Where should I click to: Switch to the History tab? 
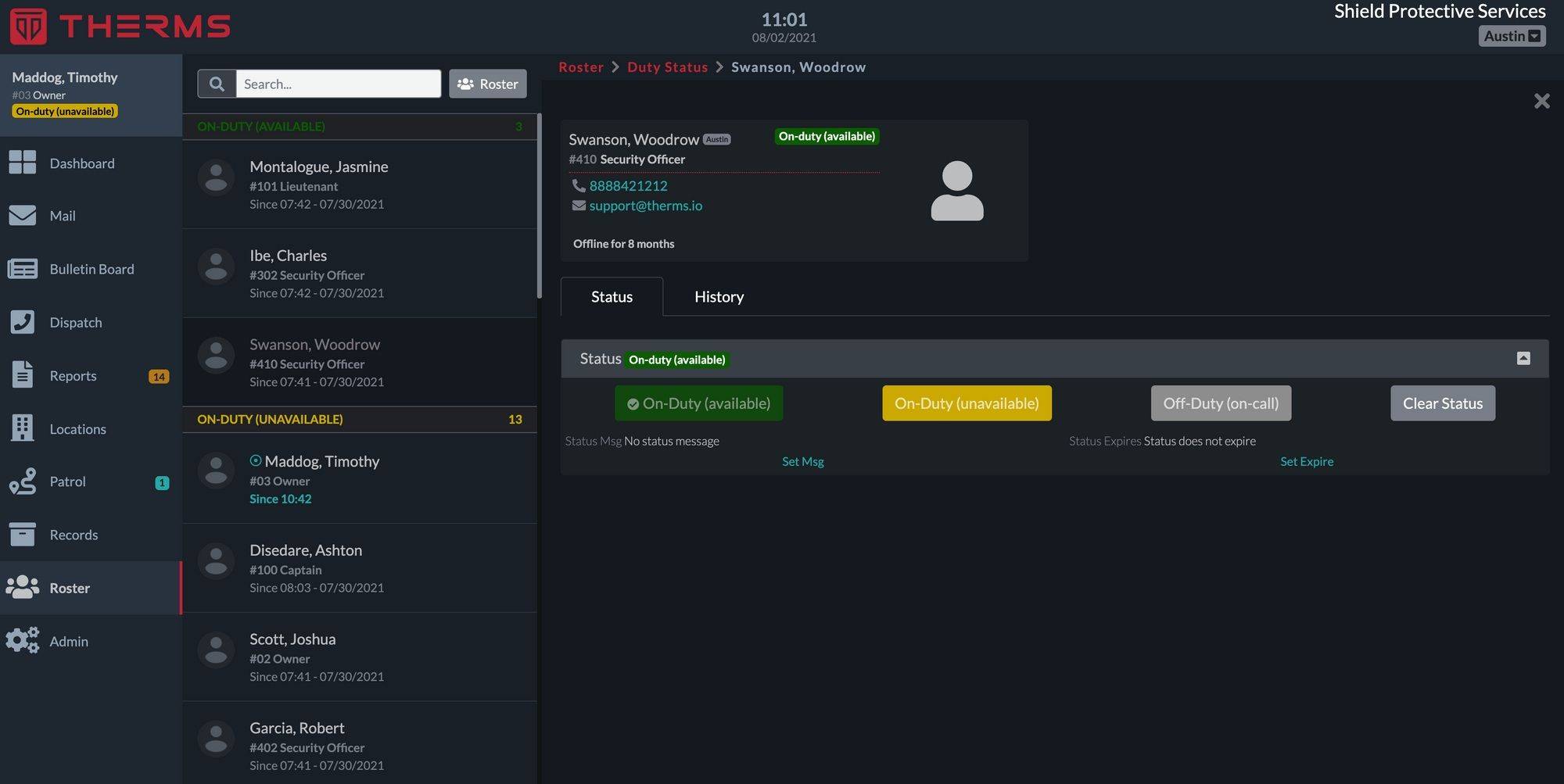pos(718,296)
